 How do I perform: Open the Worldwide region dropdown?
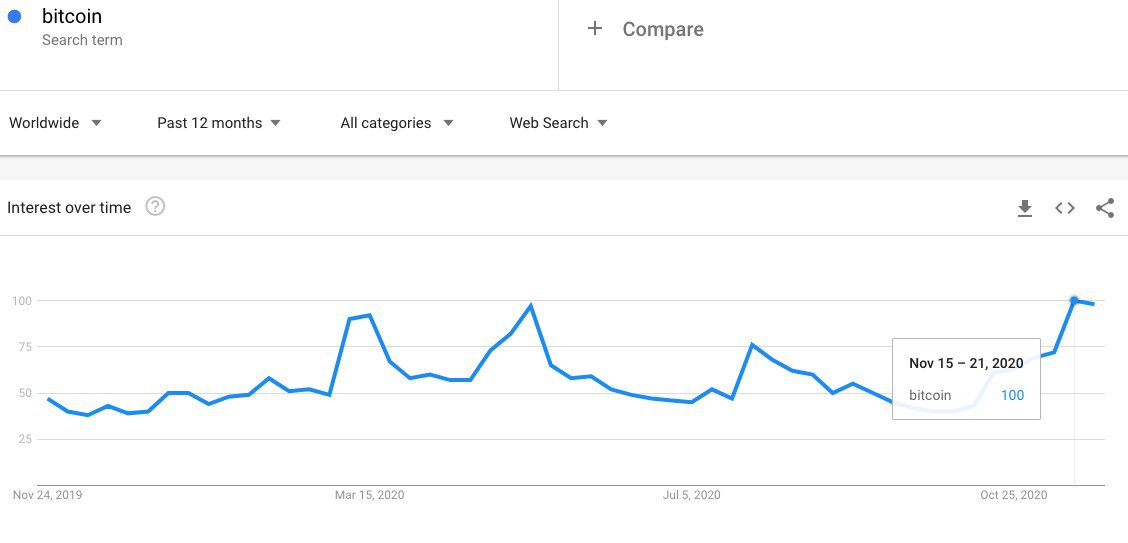(56, 123)
